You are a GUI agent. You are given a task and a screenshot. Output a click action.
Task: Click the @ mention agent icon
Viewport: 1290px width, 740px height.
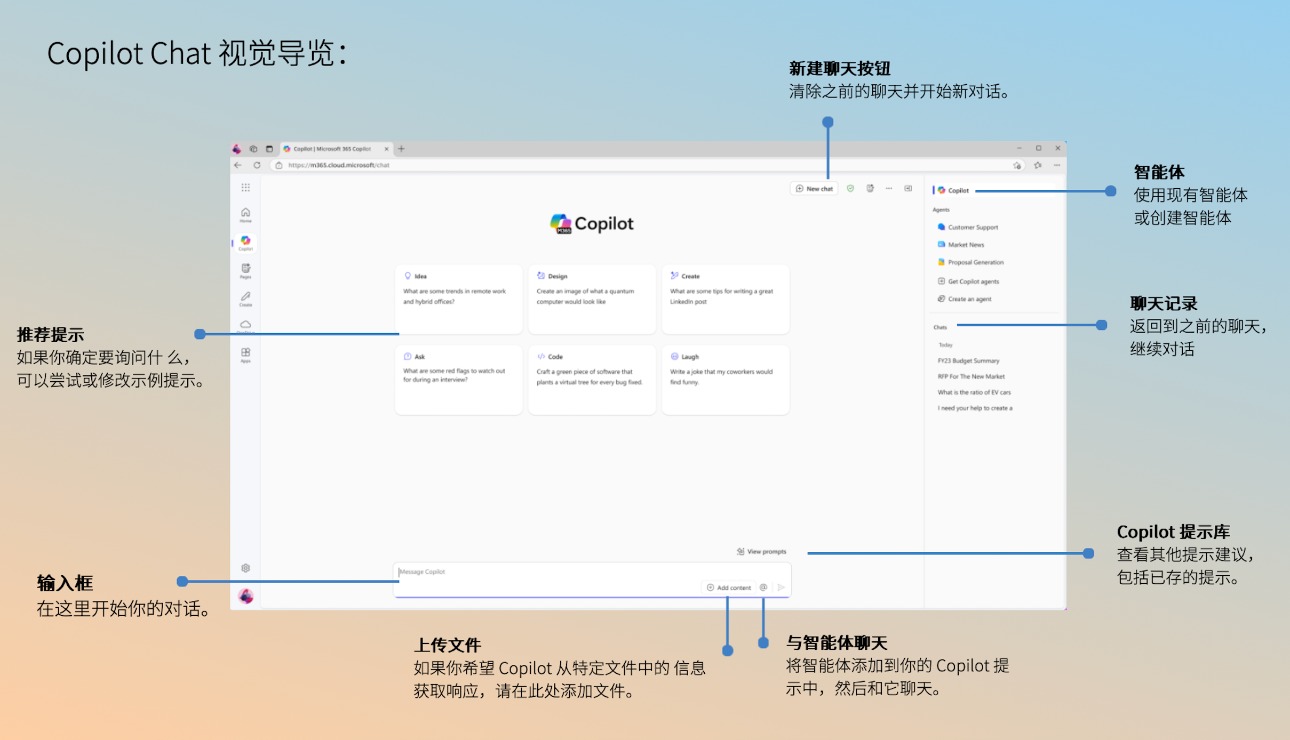click(x=763, y=588)
